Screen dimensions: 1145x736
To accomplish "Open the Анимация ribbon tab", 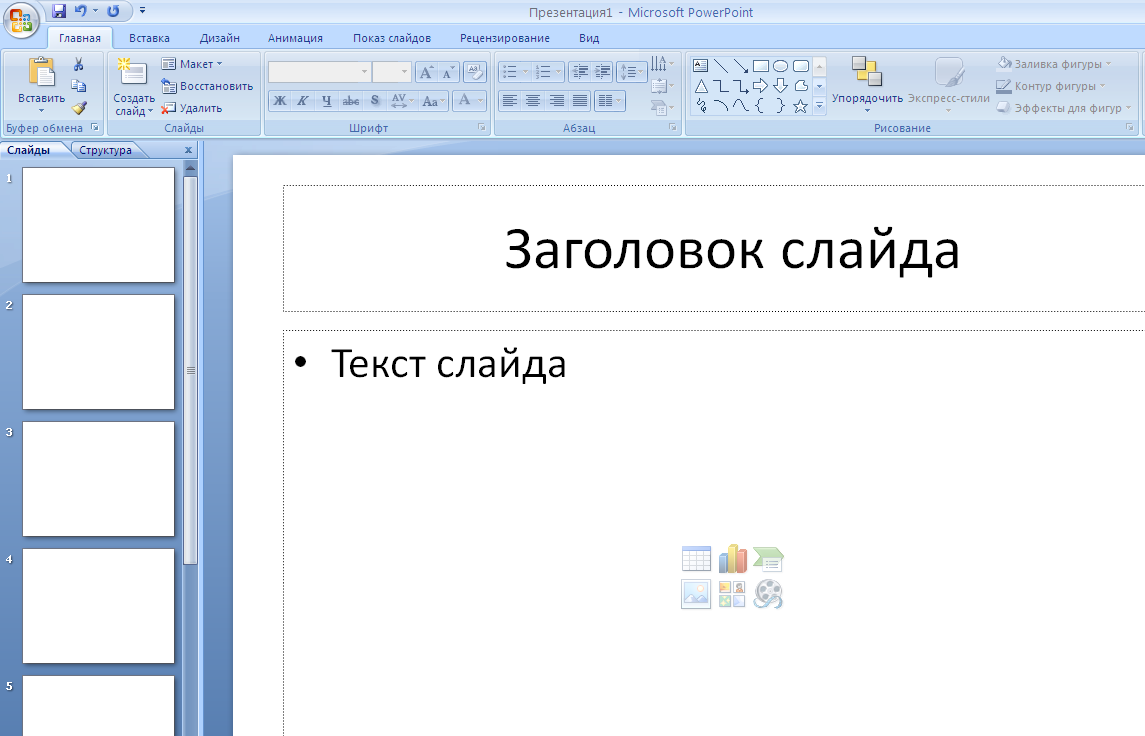I will click(x=295, y=38).
